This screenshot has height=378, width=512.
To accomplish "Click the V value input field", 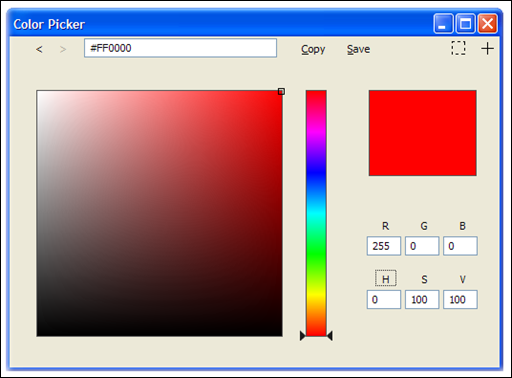I will (x=460, y=299).
